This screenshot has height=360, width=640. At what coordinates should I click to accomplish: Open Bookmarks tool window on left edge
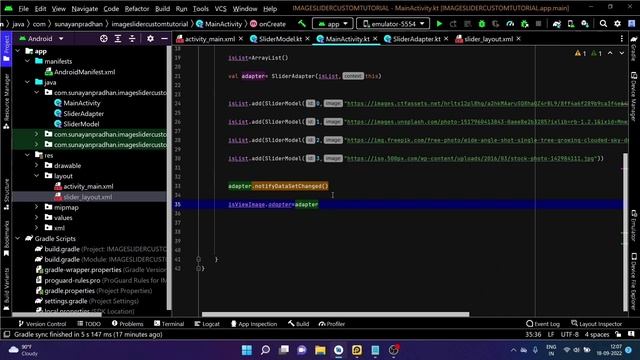click(x=6, y=239)
